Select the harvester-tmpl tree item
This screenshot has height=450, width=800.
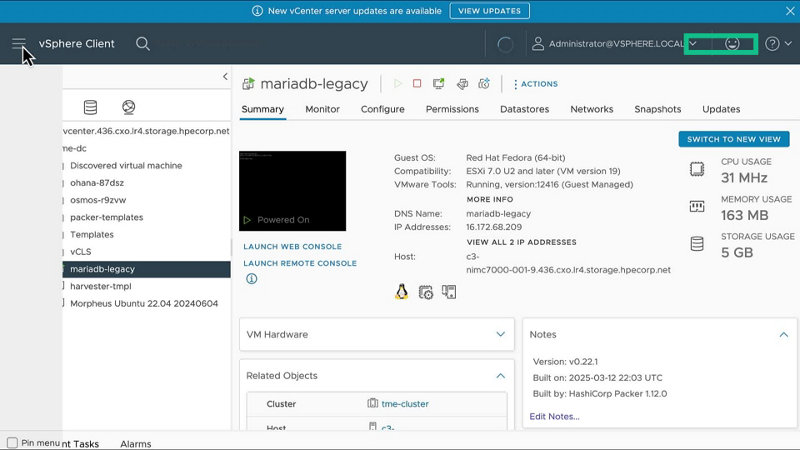point(101,286)
